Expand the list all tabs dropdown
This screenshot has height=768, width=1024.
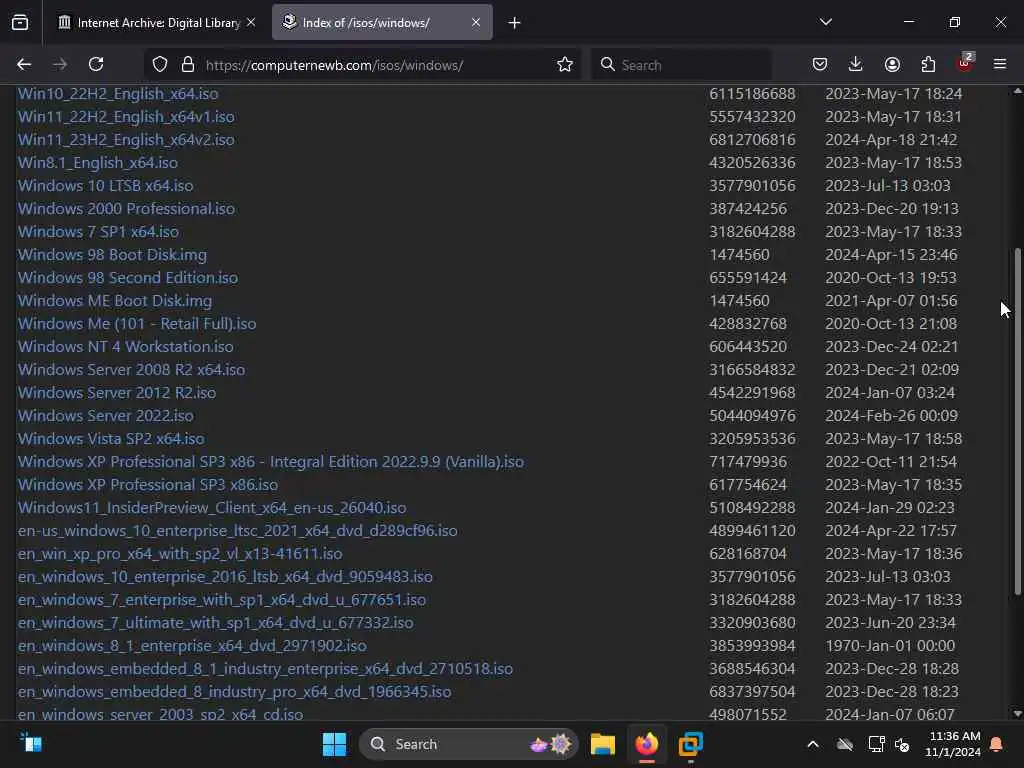(826, 22)
